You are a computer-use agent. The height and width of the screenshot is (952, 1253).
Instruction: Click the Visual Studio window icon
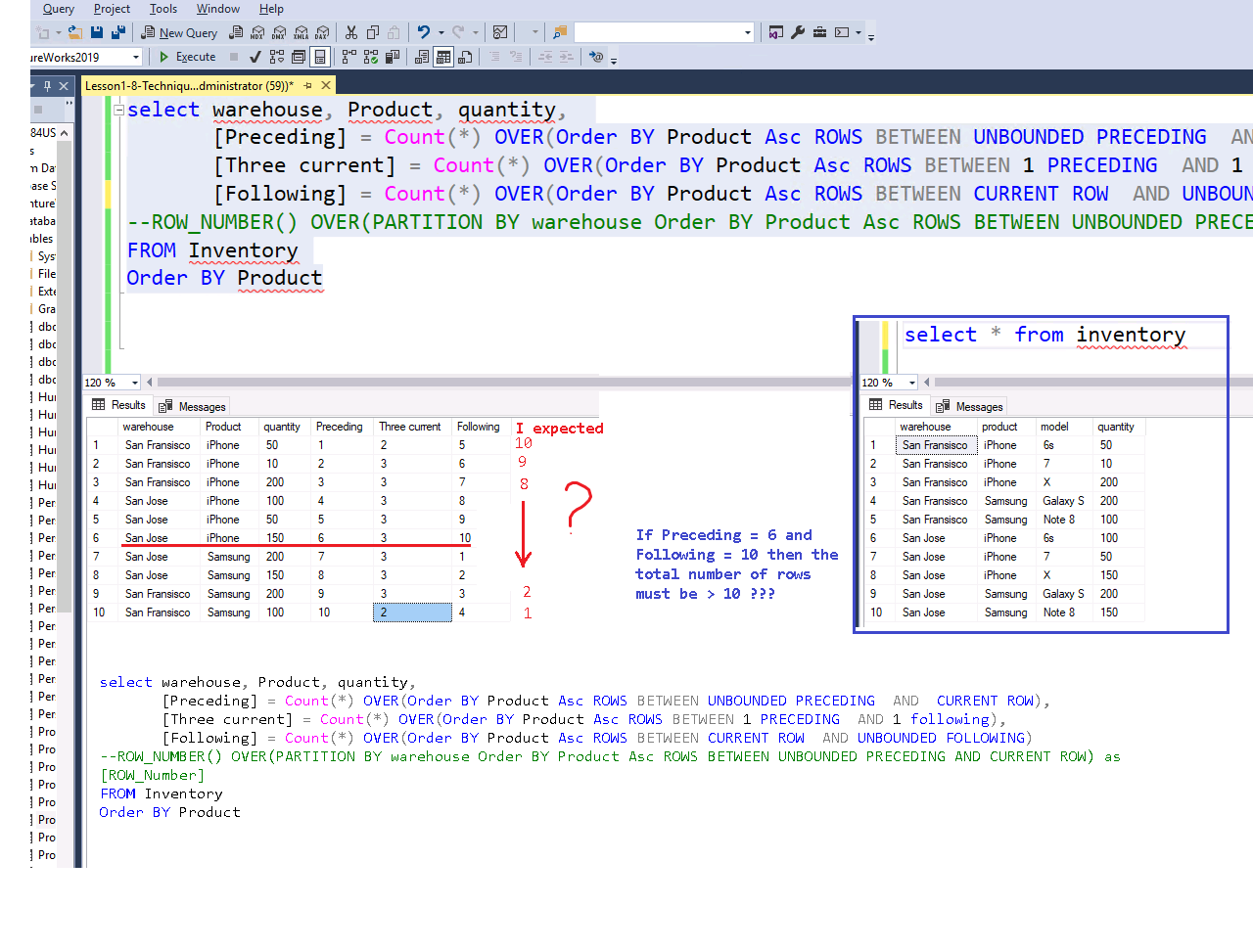(x=776, y=32)
